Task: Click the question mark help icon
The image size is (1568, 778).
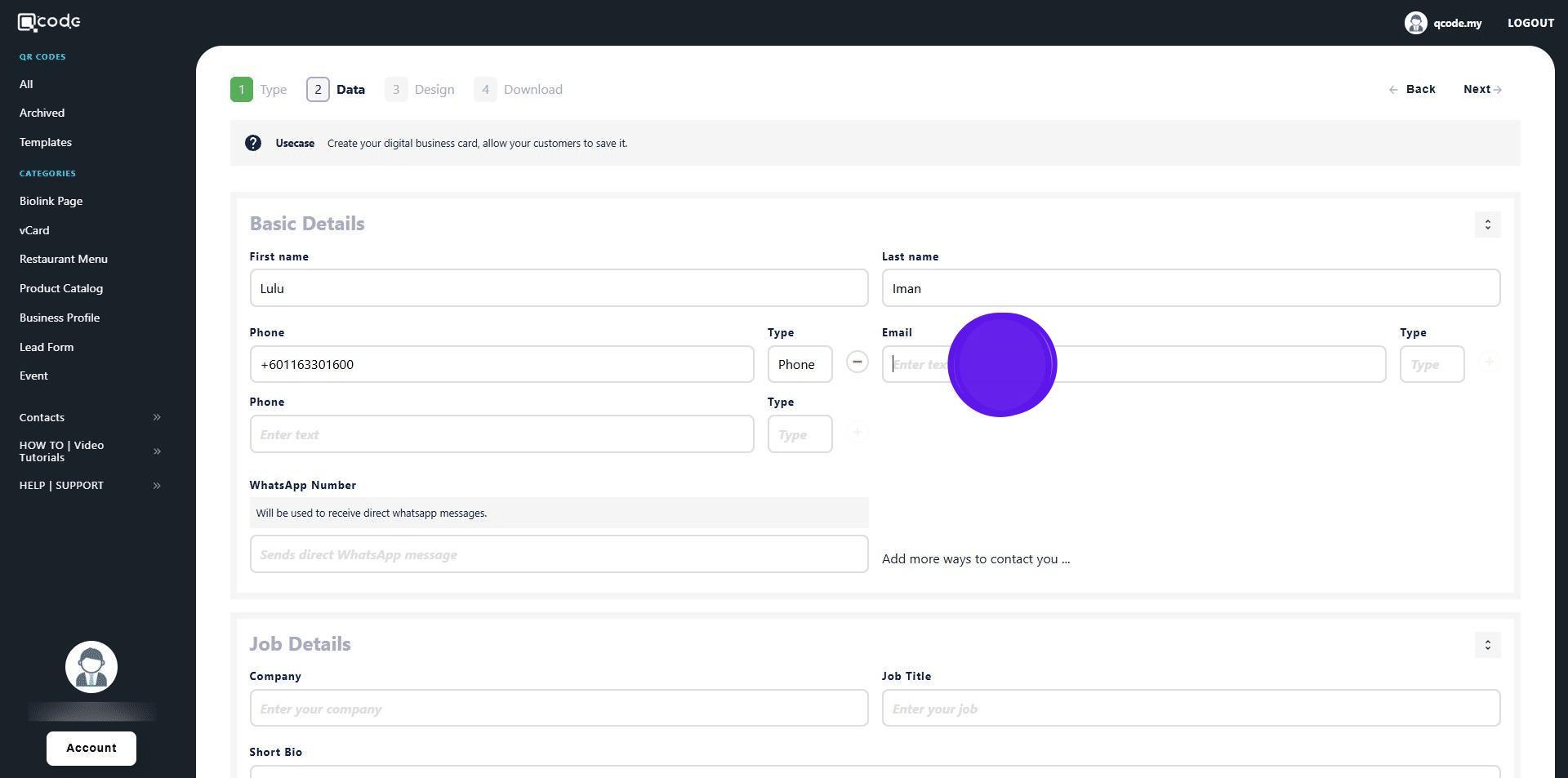Action: click(x=253, y=143)
